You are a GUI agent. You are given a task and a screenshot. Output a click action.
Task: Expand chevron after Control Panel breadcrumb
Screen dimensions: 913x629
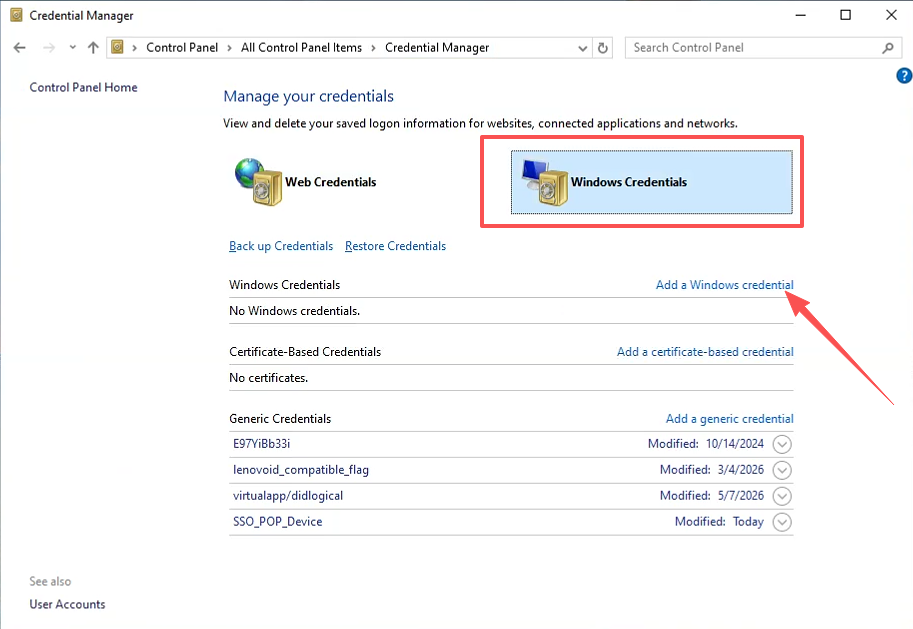[229, 48]
